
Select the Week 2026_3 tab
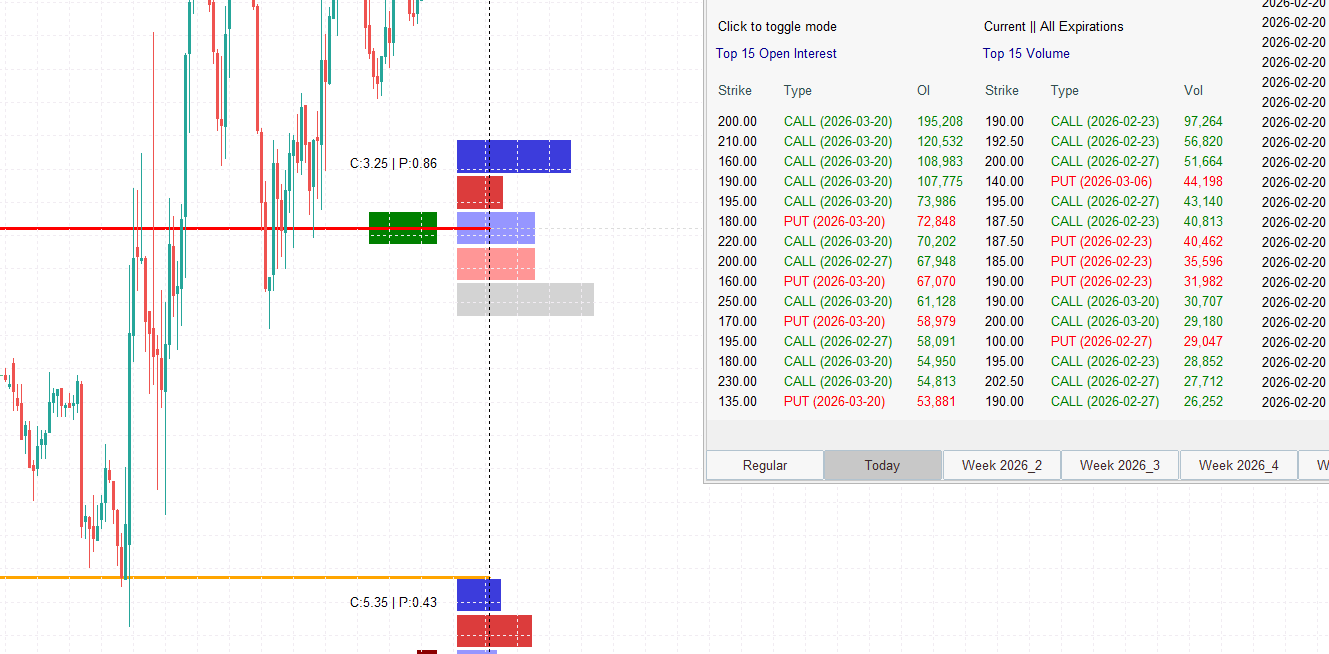point(1119,465)
